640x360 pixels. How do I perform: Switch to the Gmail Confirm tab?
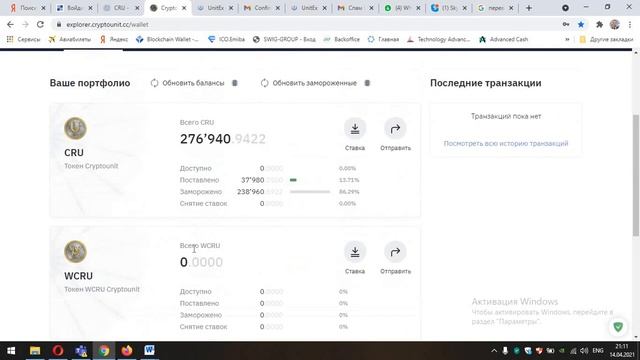point(262,8)
